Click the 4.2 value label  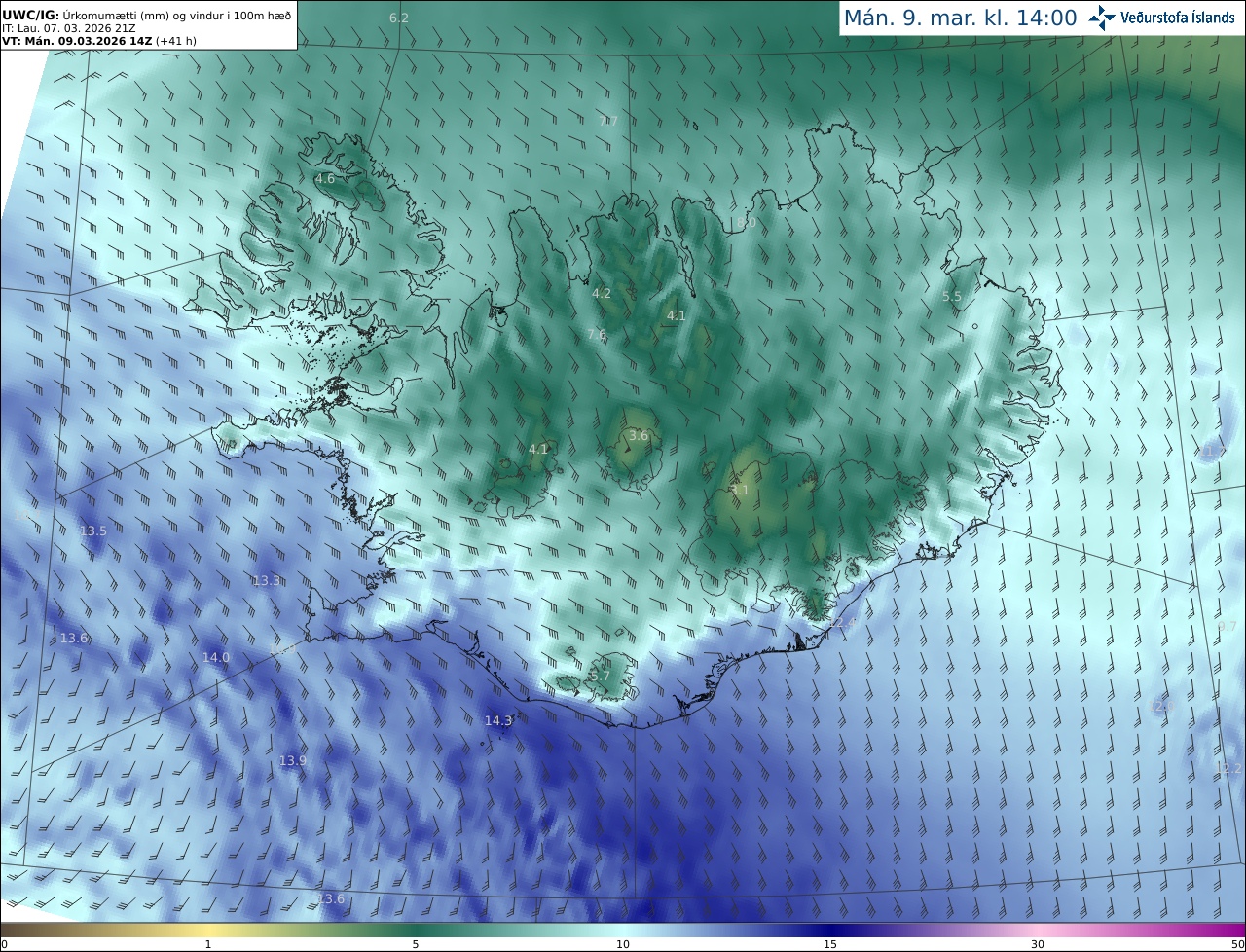(x=602, y=293)
